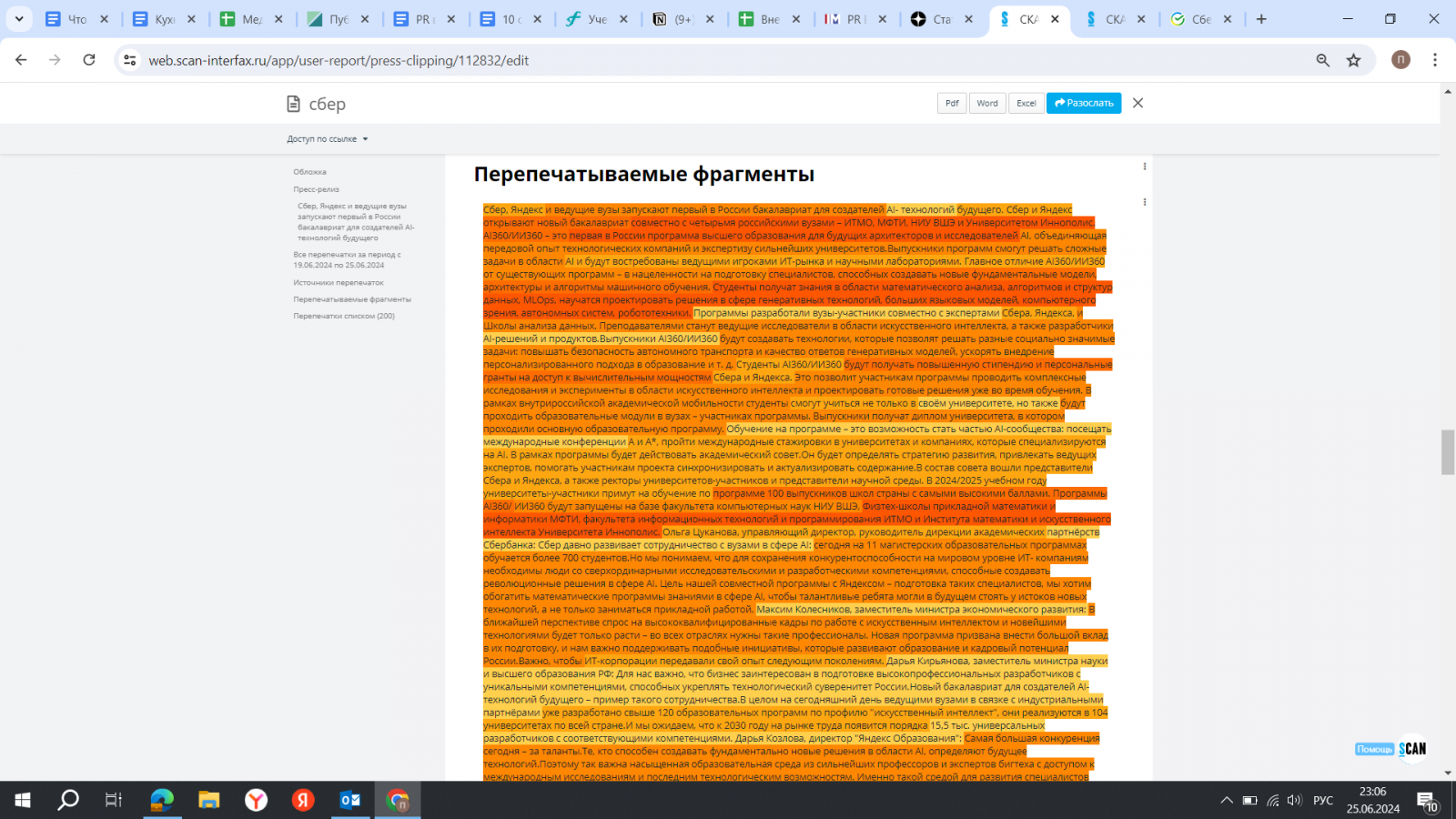Open the three-dot menu beside the Перепечатываемые фрагменты heading
1456x819 pixels.
pyautogui.click(x=1144, y=167)
